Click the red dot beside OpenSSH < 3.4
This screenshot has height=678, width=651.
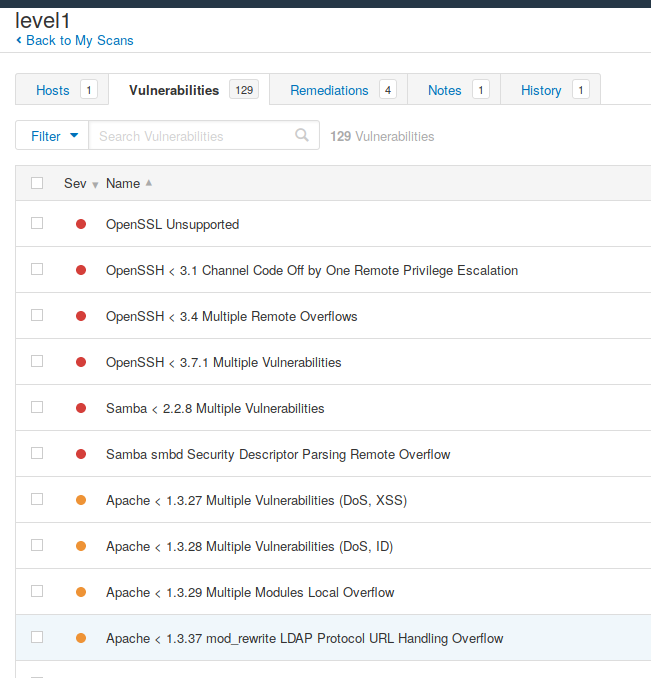point(81,316)
